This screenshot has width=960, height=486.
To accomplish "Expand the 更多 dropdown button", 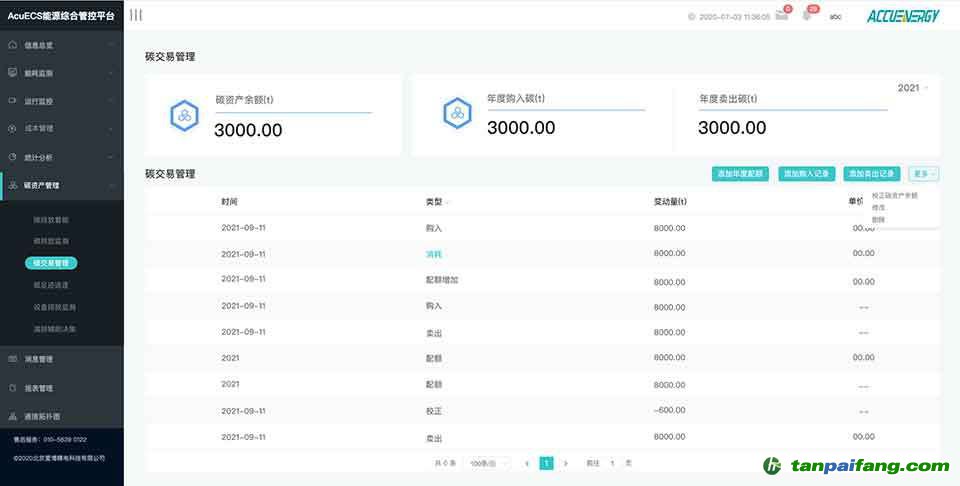I will coord(923,174).
